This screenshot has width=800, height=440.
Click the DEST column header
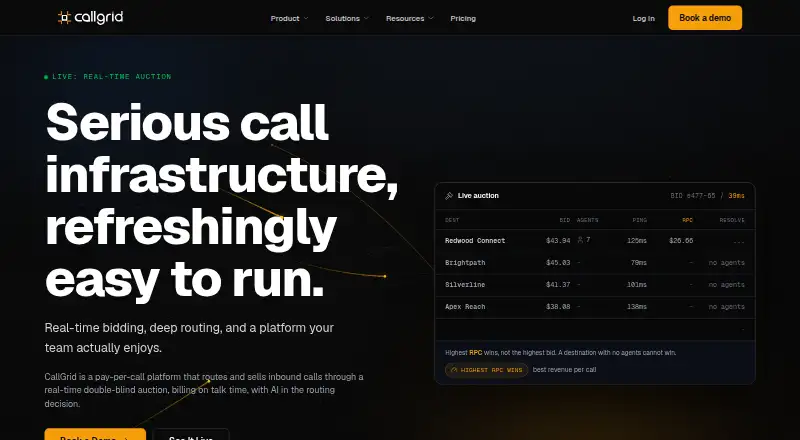coord(452,220)
